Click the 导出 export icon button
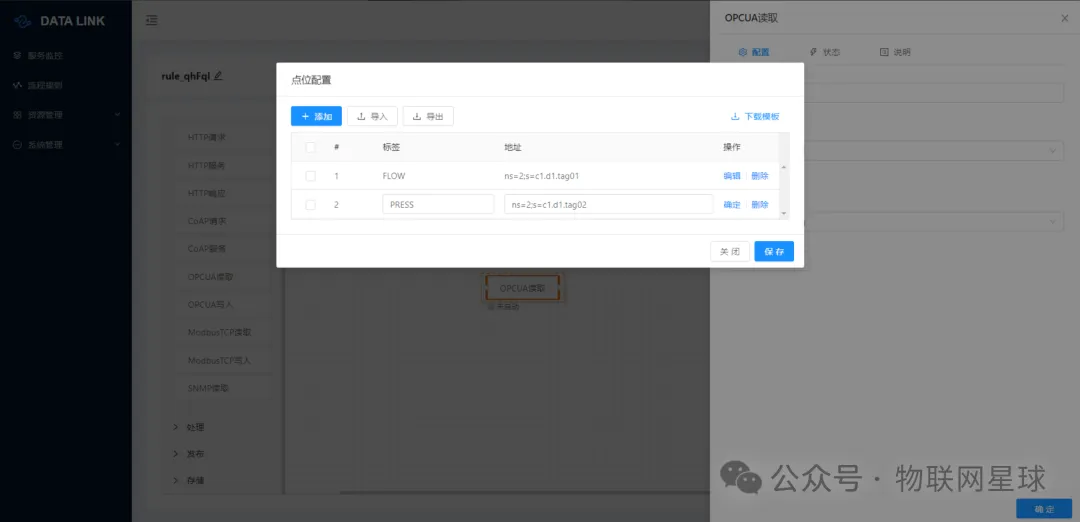1080x522 pixels. 428,116
